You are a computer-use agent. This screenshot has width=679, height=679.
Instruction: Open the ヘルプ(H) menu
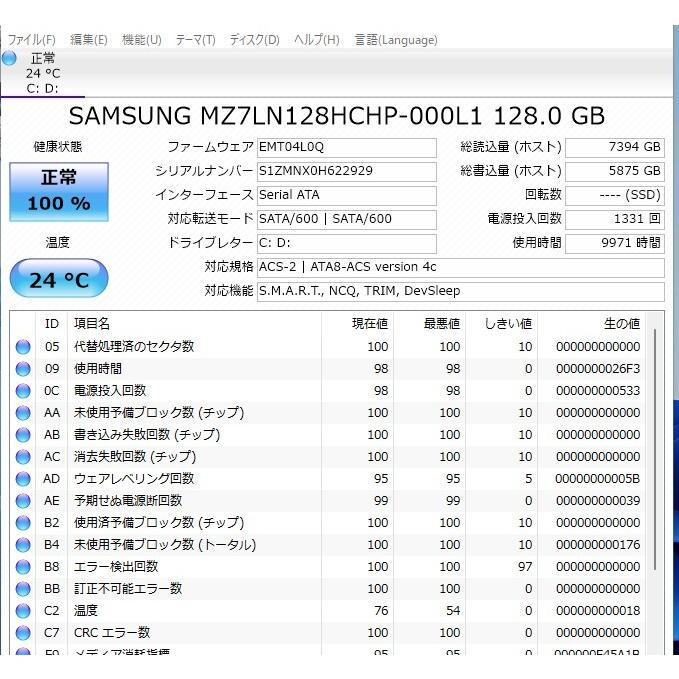[317, 40]
